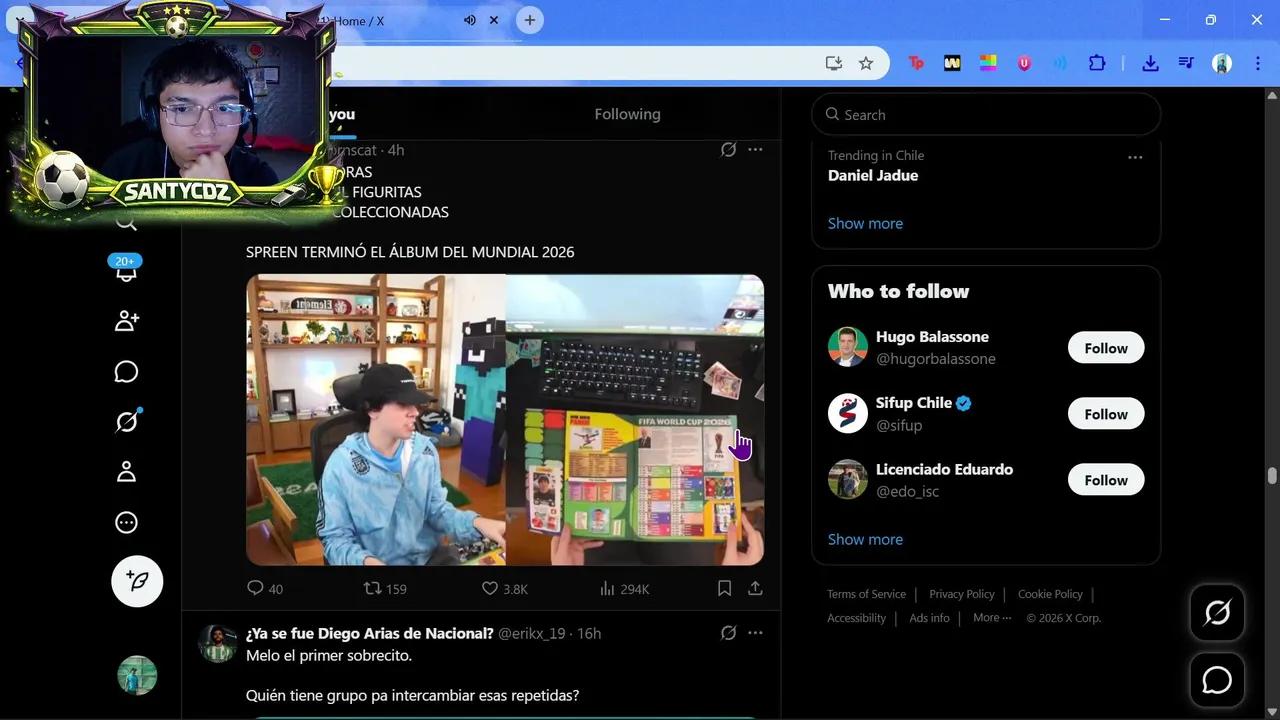Image resolution: width=1280 pixels, height=720 pixels.
Task: Like the Spreen album post
Action: click(505, 589)
